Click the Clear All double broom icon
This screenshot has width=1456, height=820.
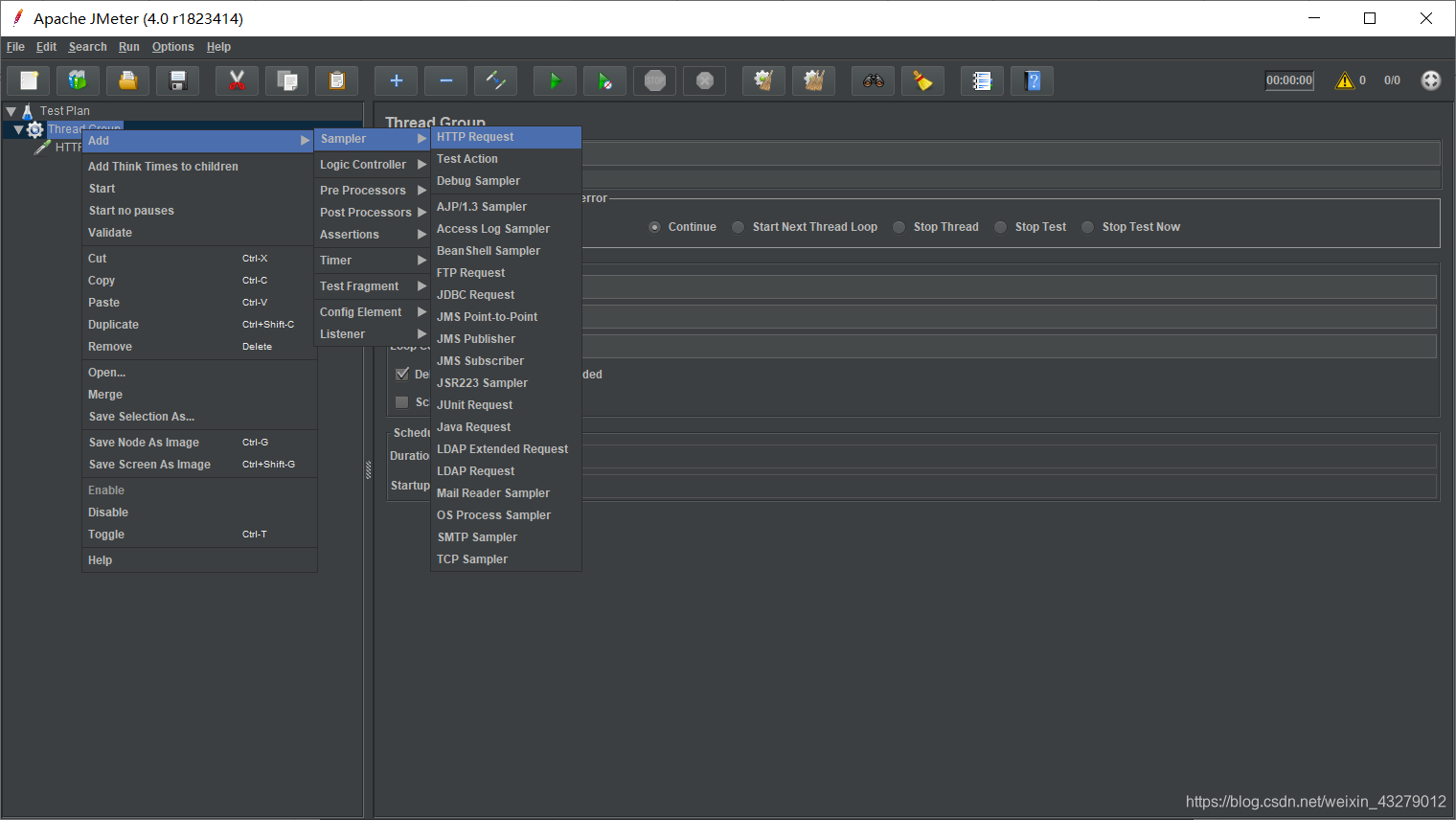(x=814, y=80)
